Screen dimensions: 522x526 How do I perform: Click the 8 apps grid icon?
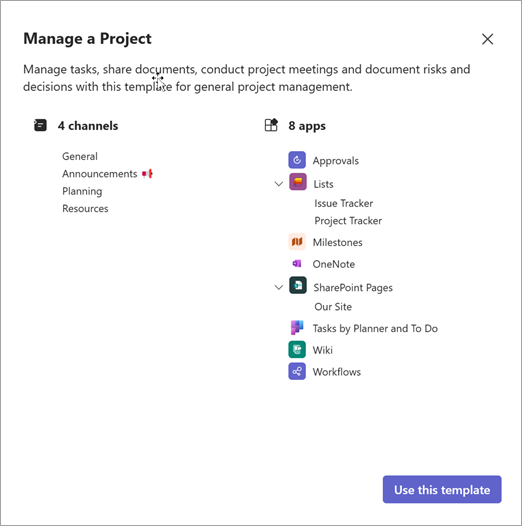point(271,125)
